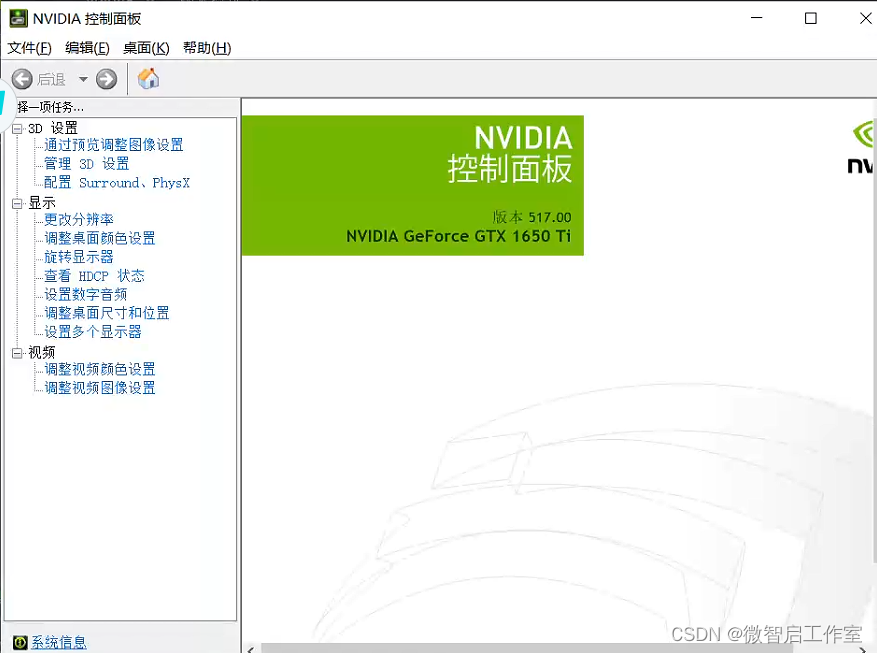Click the 3D 设置 category label

(53, 128)
